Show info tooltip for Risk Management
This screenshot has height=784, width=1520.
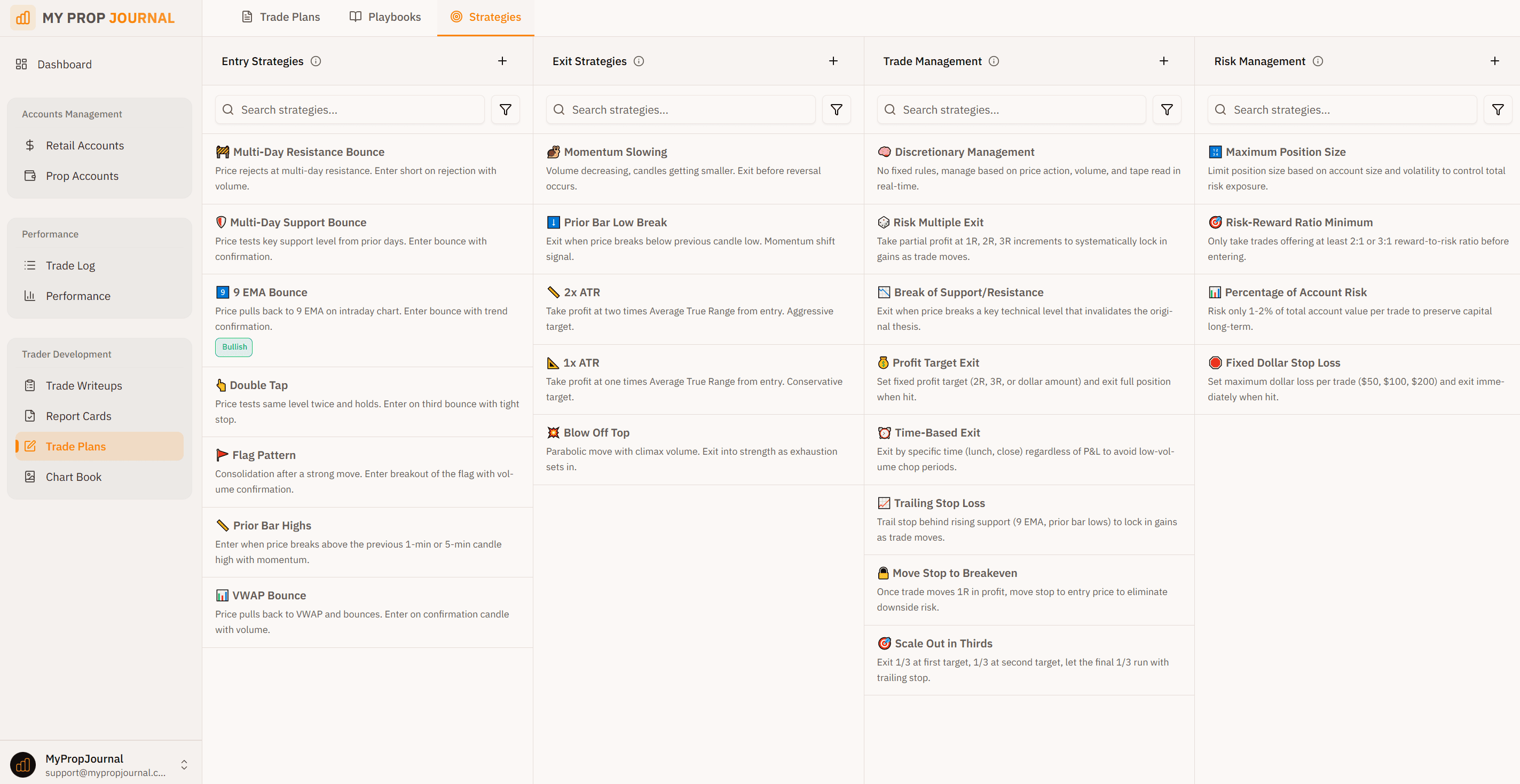(x=1318, y=61)
